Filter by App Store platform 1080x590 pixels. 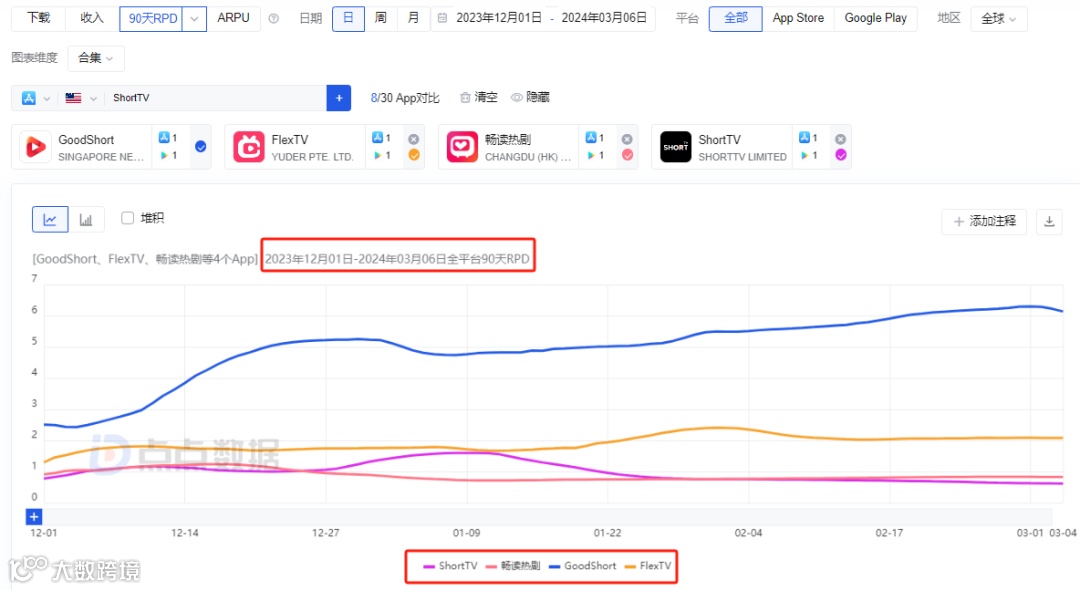(798, 18)
